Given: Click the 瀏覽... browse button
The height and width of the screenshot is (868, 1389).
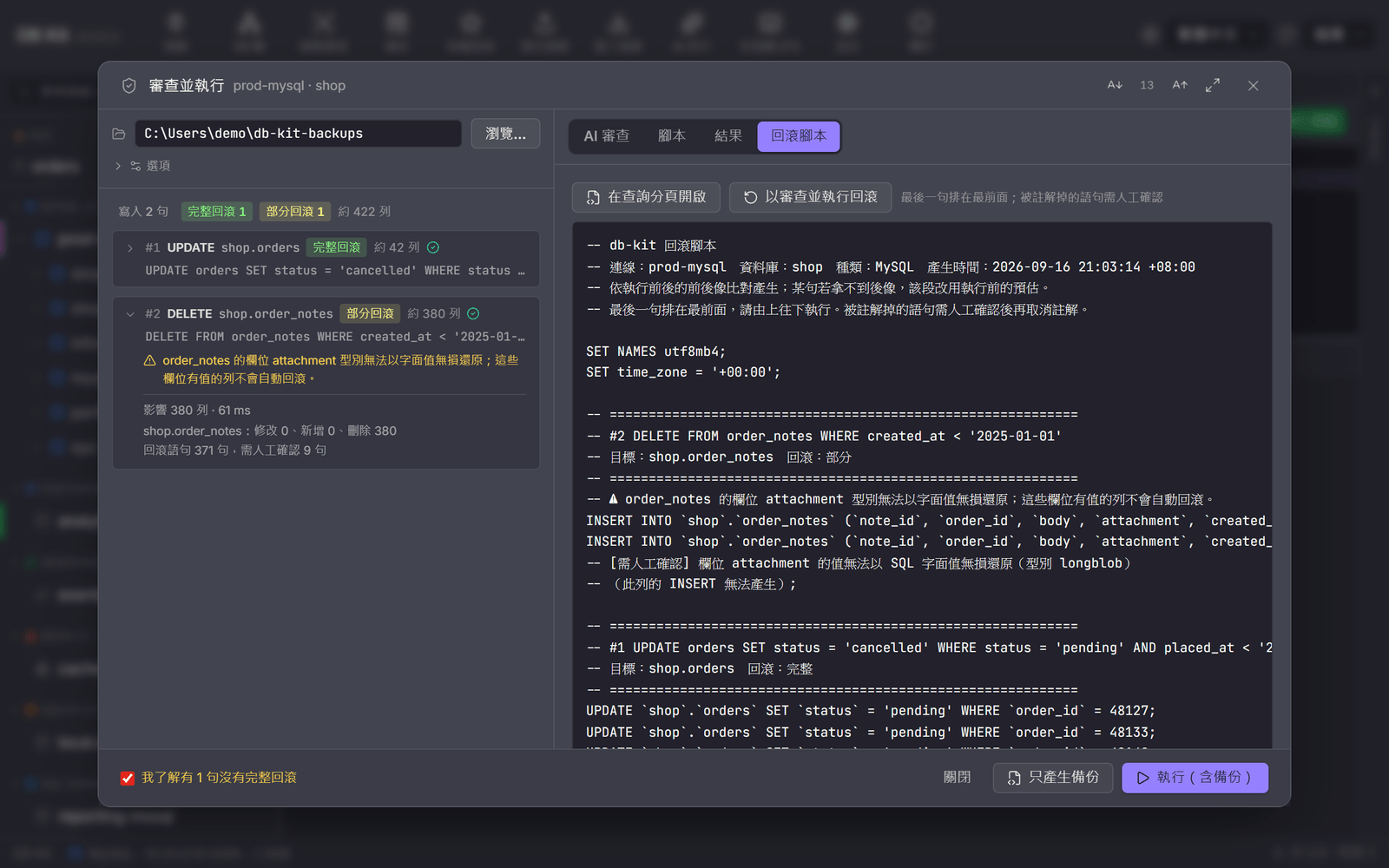Looking at the screenshot, I should click(505, 134).
